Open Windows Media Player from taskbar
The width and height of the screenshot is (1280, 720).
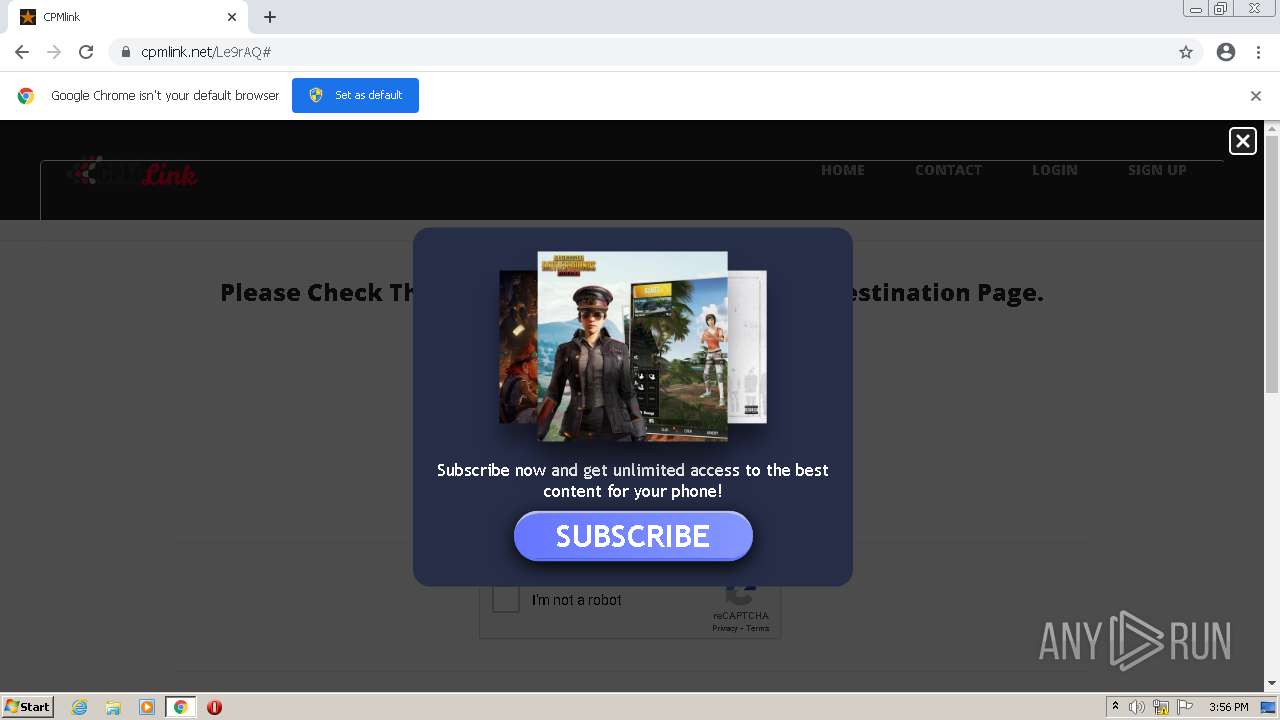[x=147, y=707]
